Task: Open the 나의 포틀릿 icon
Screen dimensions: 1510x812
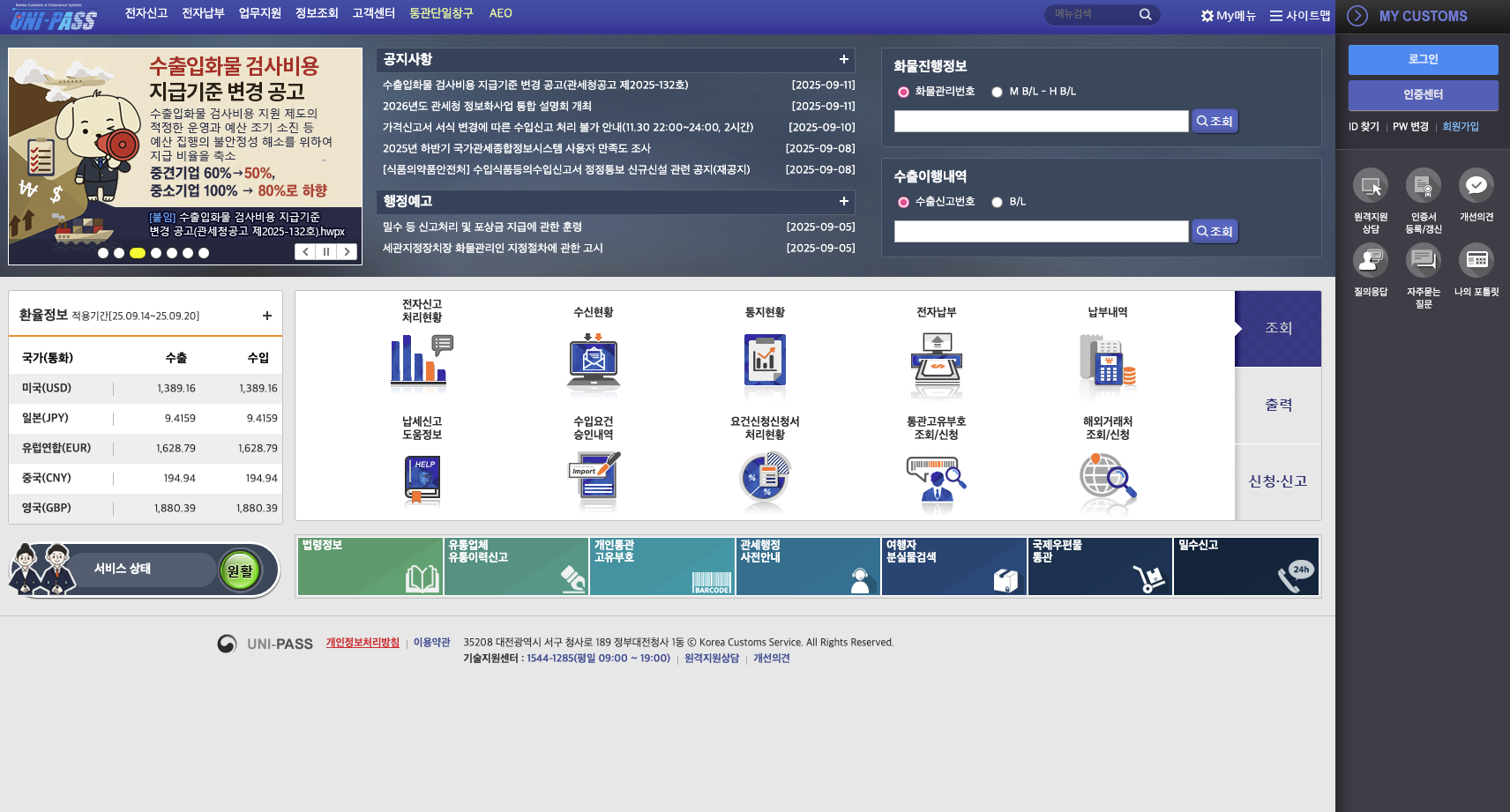Action: (x=1476, y=260)
